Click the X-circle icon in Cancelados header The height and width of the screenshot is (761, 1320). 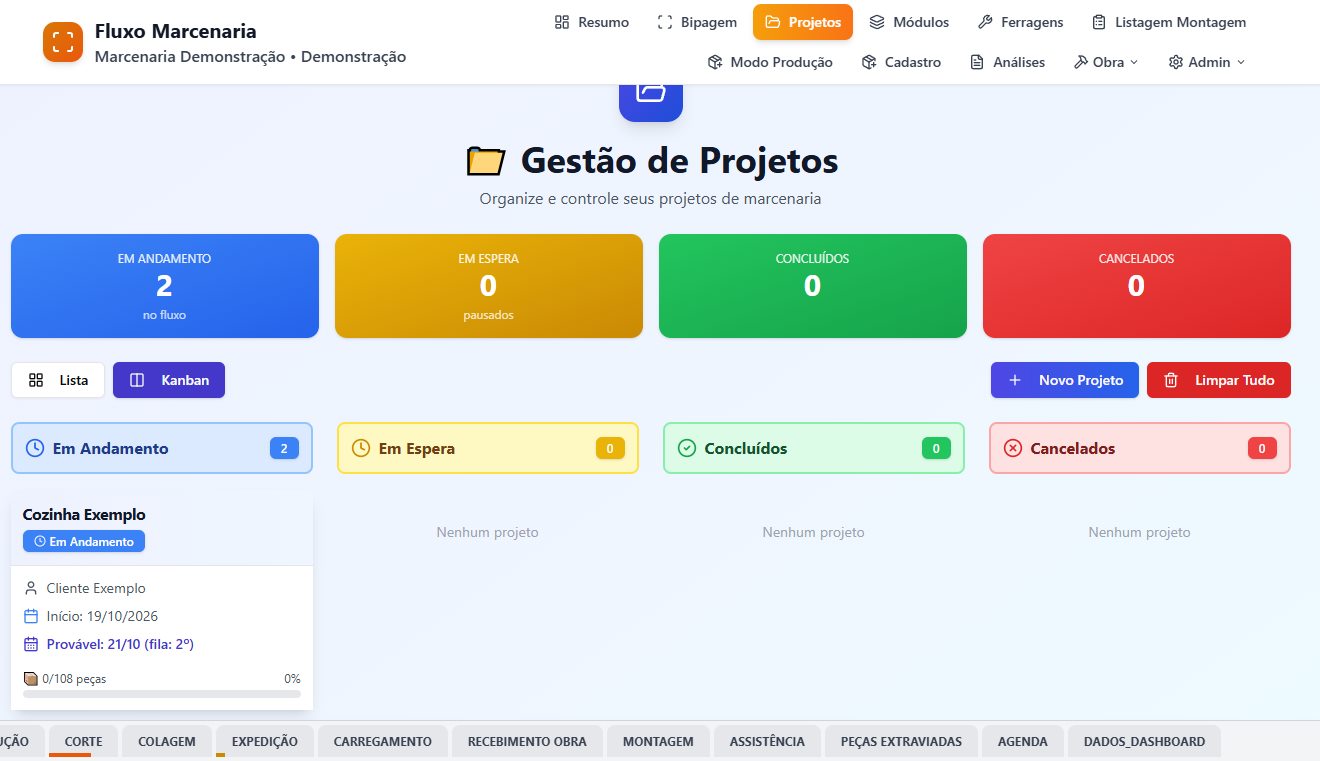(1013, 448)
